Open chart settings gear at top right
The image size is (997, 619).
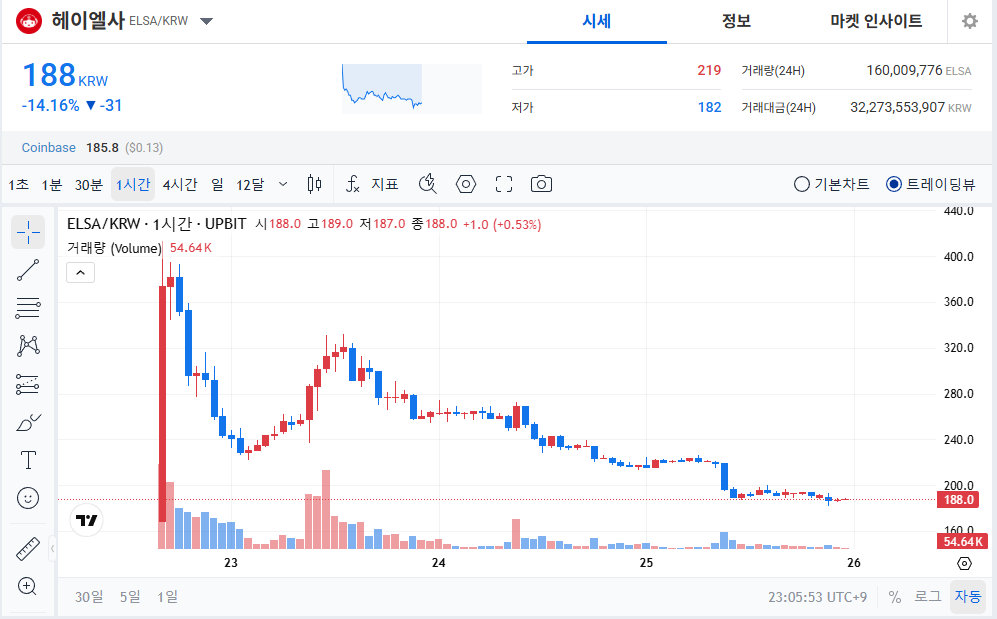click(970, 22)
